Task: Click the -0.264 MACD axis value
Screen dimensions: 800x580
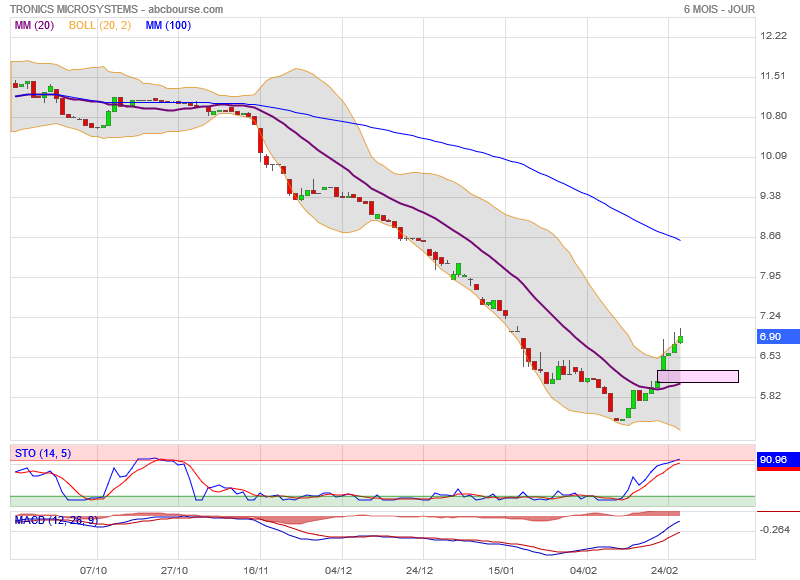Action: (x=774, y=529)
